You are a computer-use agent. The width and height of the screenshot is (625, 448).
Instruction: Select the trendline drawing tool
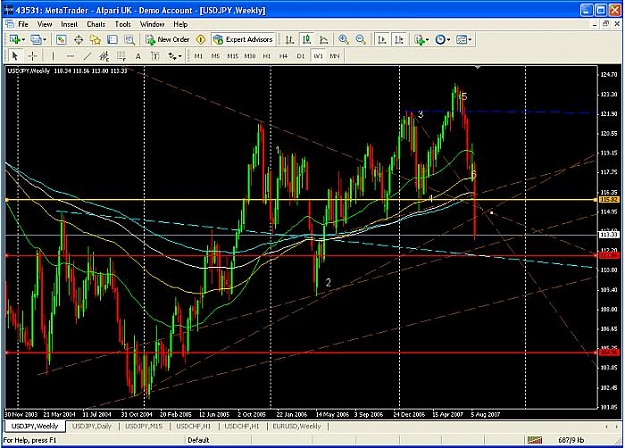pos(87,56)
